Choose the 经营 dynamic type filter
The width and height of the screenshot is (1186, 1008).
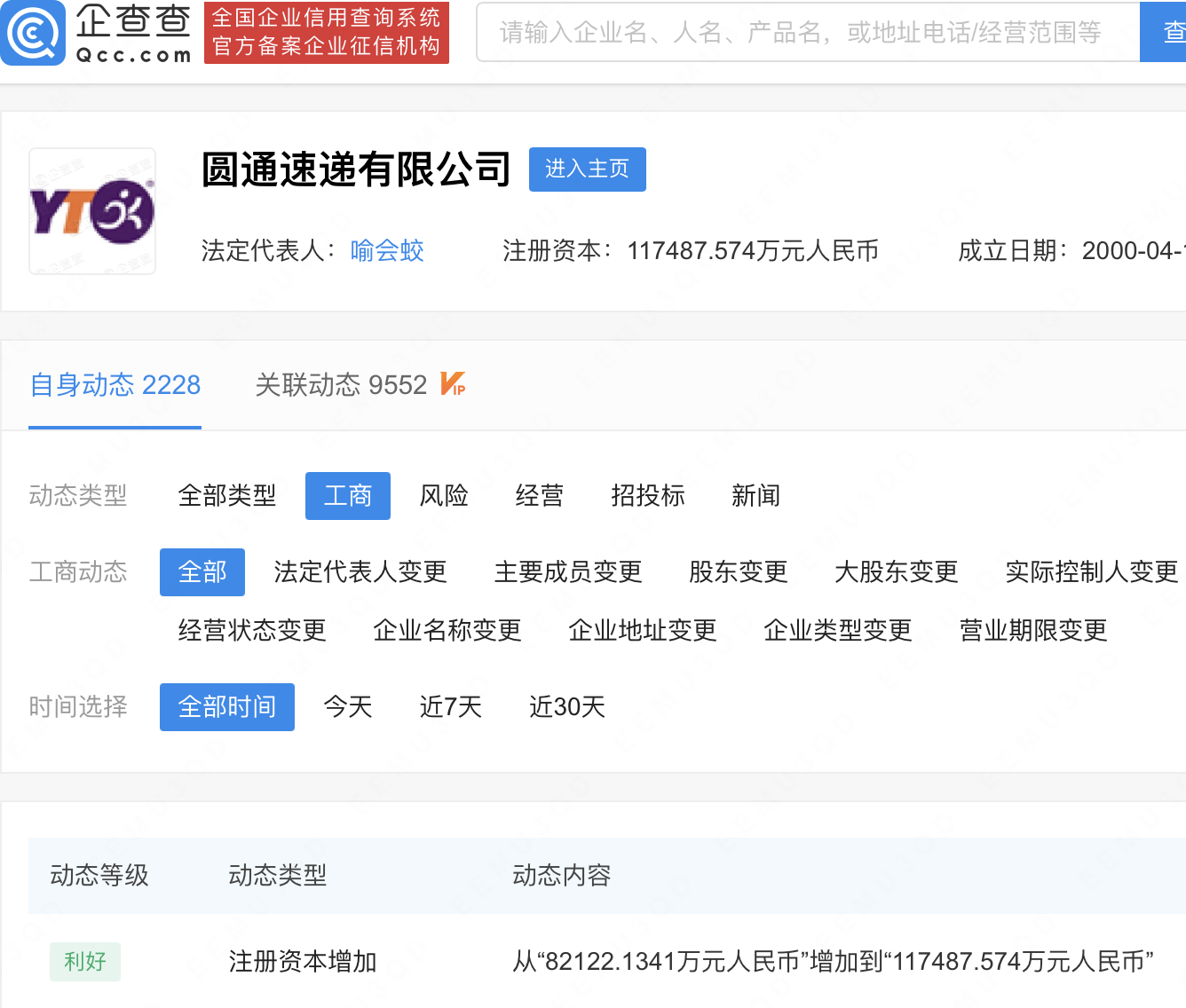(x=540, y=496)
